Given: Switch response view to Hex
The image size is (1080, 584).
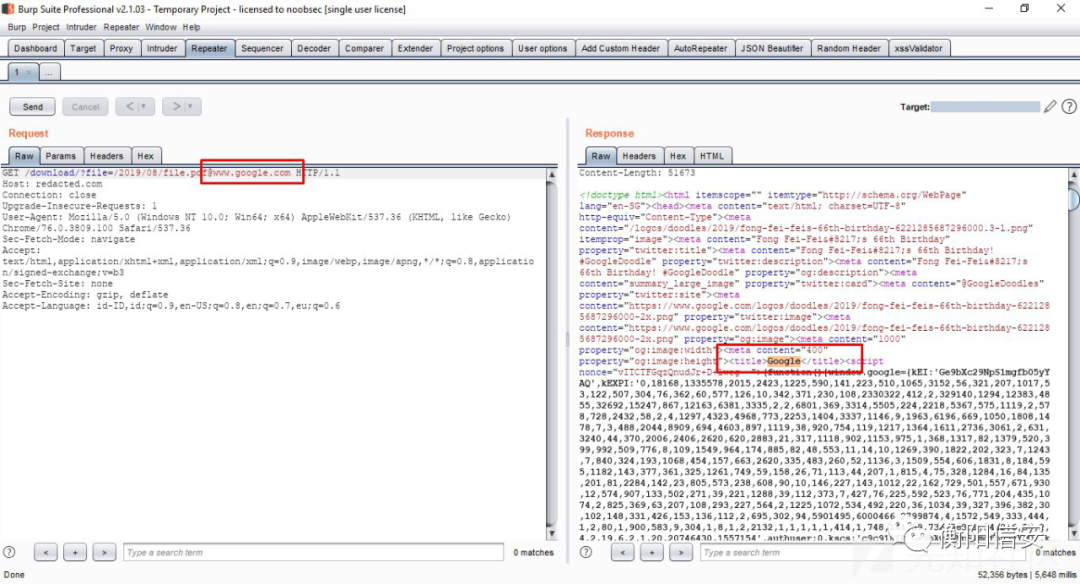Looking at the screenshot, I should pyautogui.click(x=678, y=156).
